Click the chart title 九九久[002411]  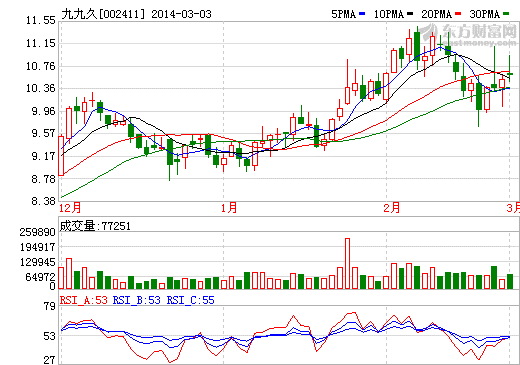pos(104,14)
